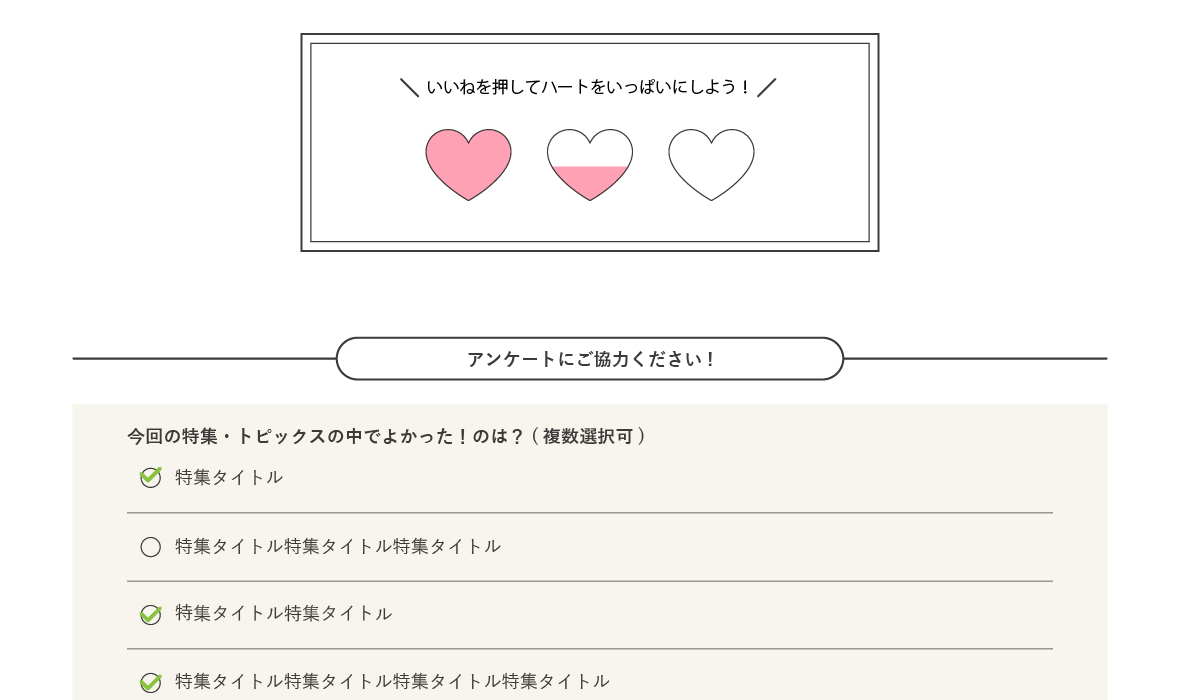Click the left slash decoration beside banner text

pyautogui.click(x=409, y=88)
